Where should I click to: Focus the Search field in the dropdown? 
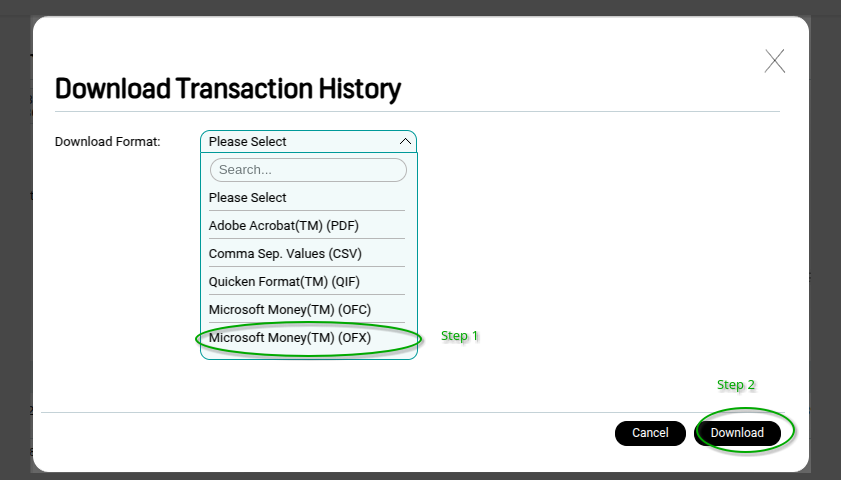[x=308, y=170]
